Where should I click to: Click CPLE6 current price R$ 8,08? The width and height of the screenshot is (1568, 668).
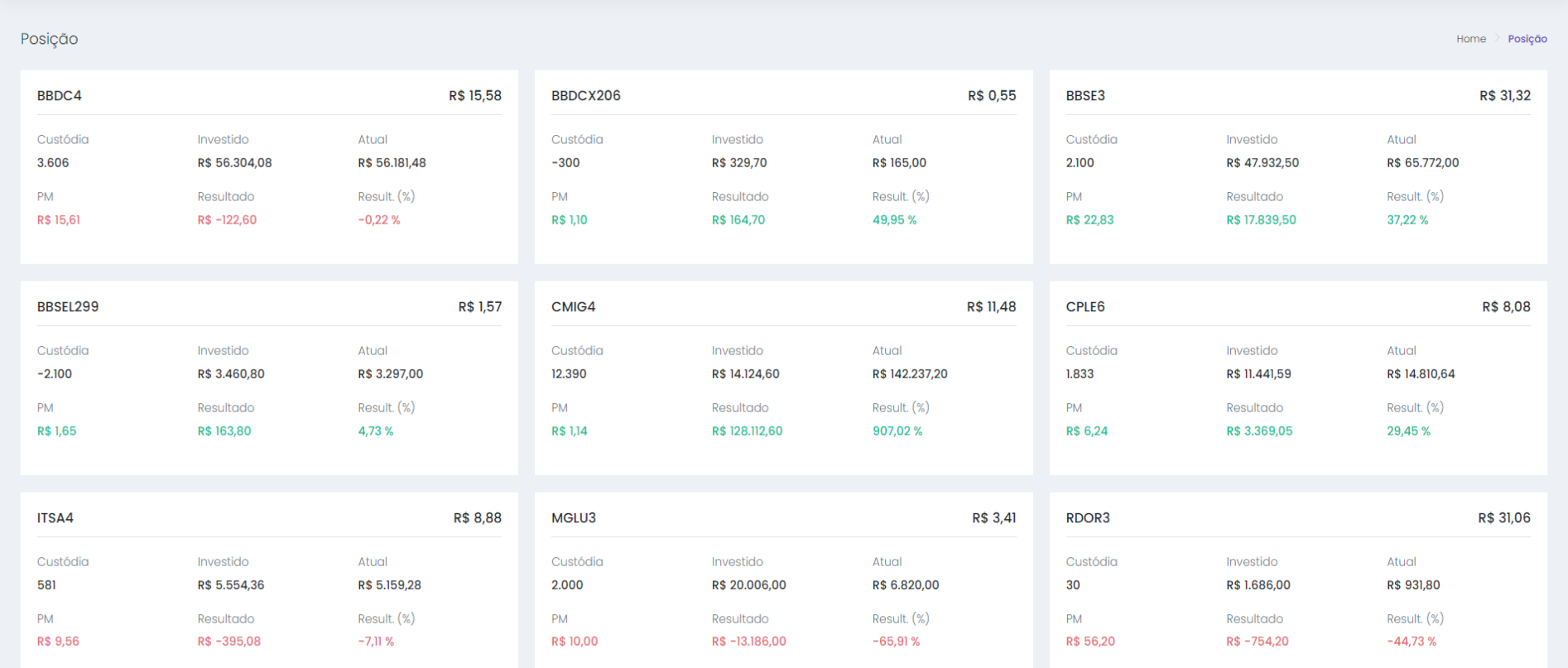[1507, 307]
